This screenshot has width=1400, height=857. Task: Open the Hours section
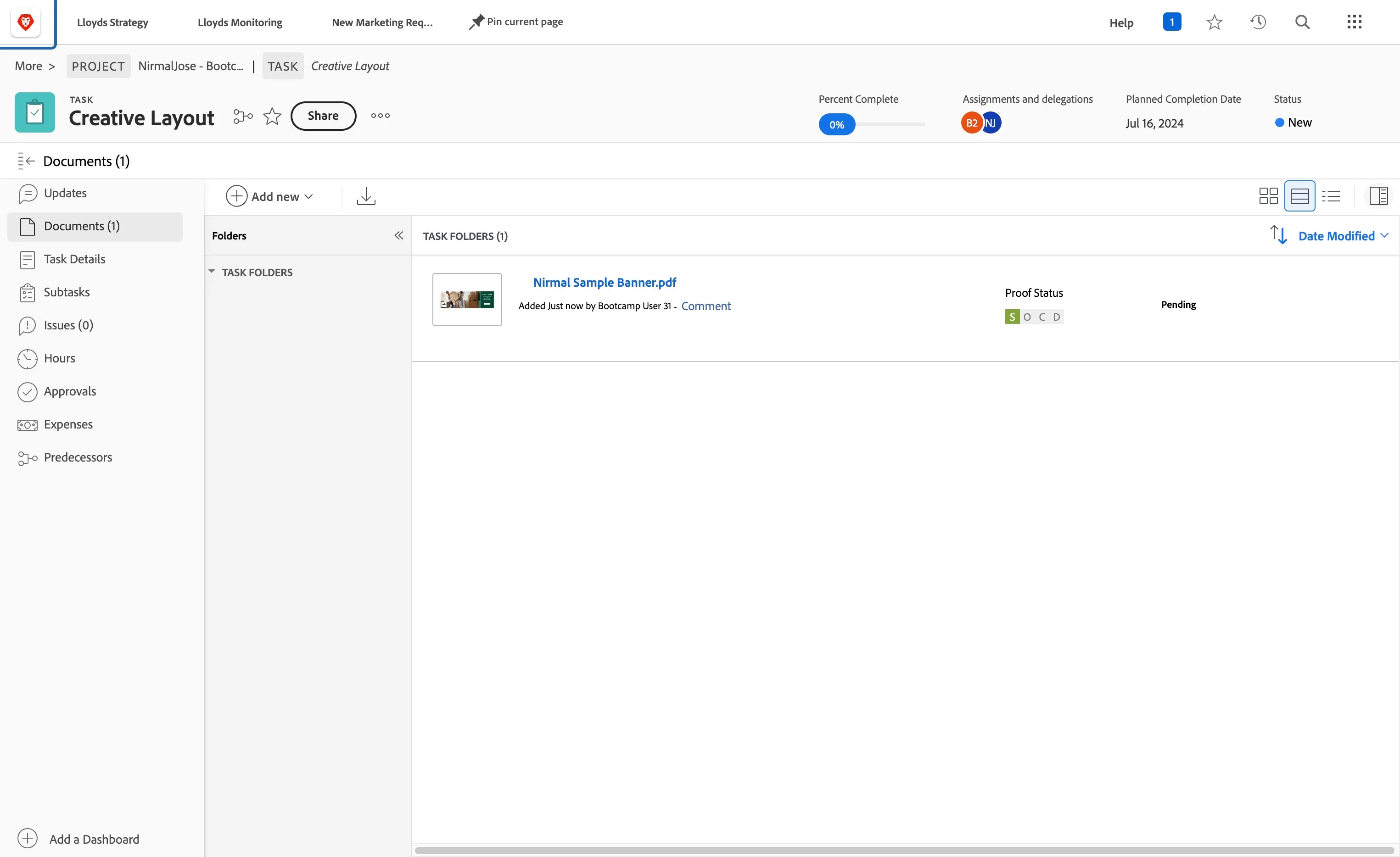tap(95, 358)
